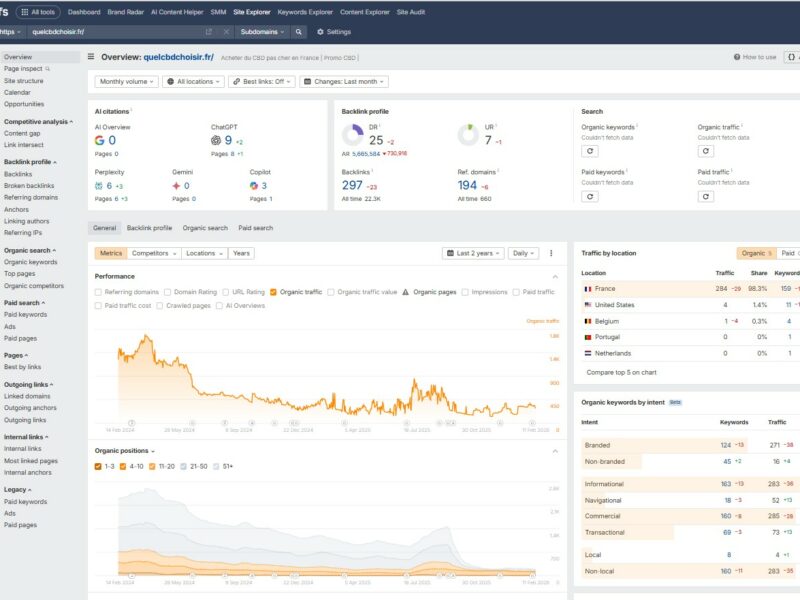Screen dimensions: 800x600
Task: Switch to the Paid search tab
Action: point(256,228)
